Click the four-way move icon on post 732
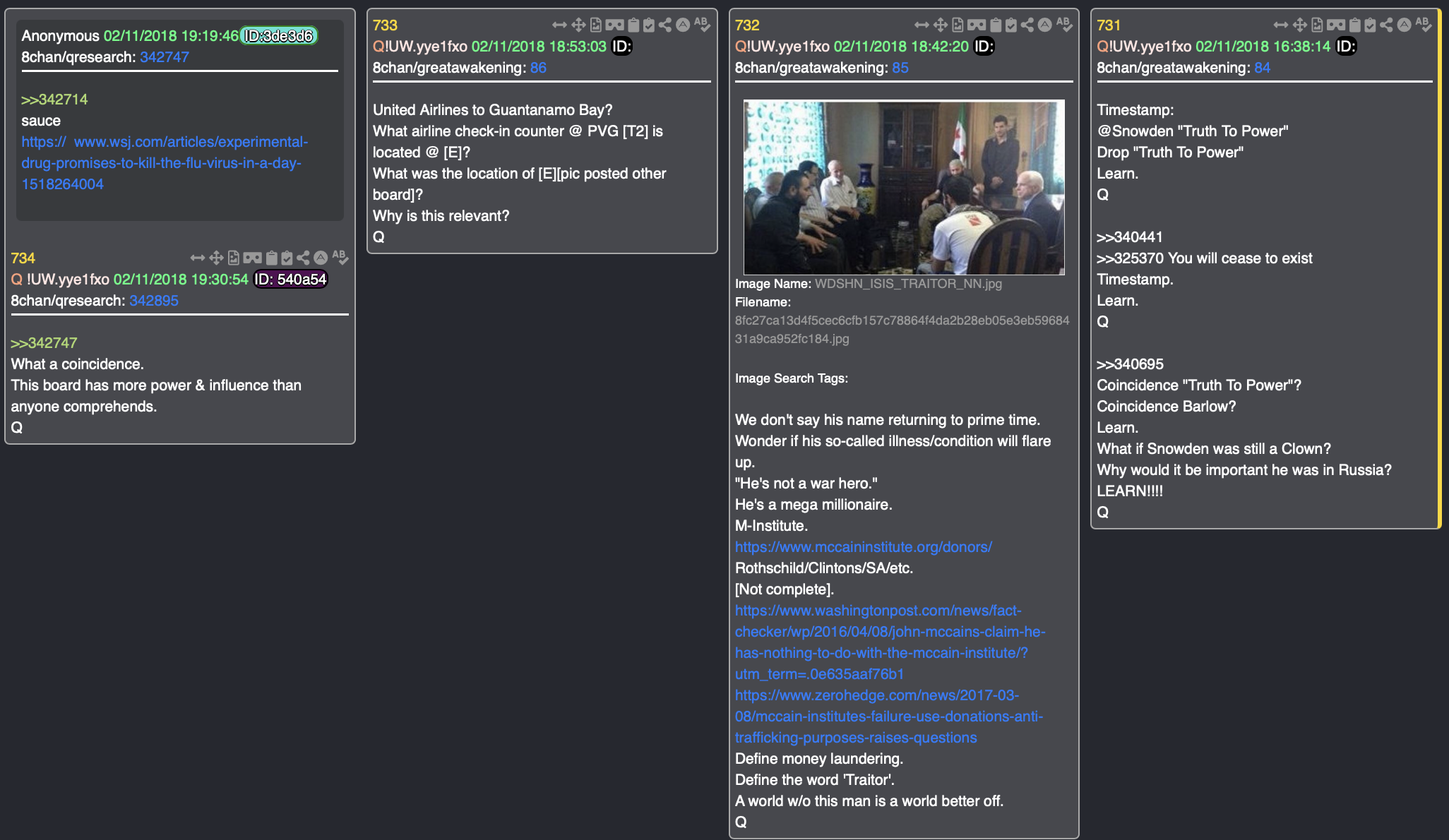This screenshot has height=840, width=1449. point(941,25)
